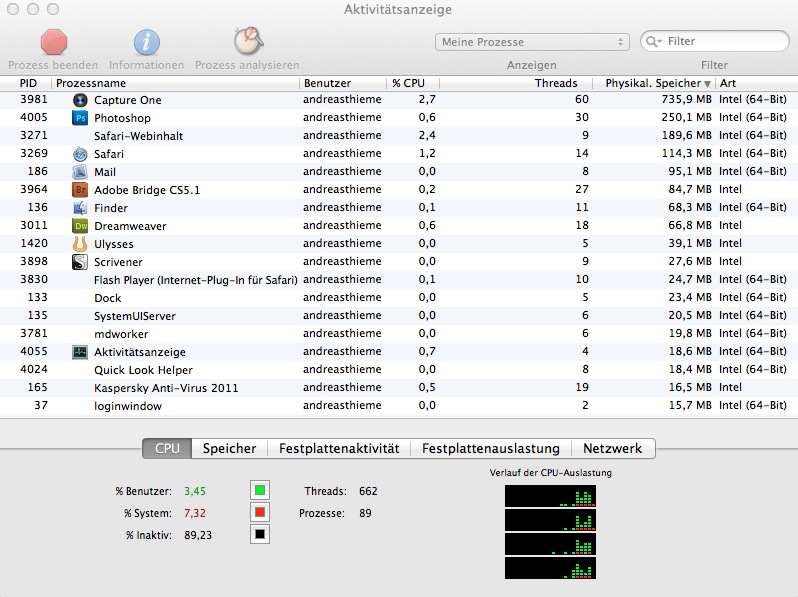
Task: Select the mdworker process row
Action: pyautogui.click(x=399, y=334)
